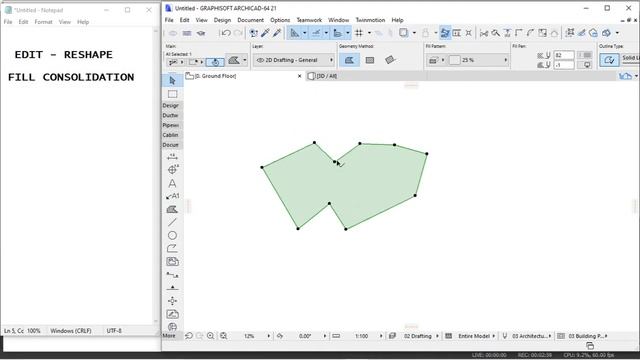The image size is (640, 360).
Task: Select the Inject Parameters syringe icon
Action: click(x=277, y=33)
